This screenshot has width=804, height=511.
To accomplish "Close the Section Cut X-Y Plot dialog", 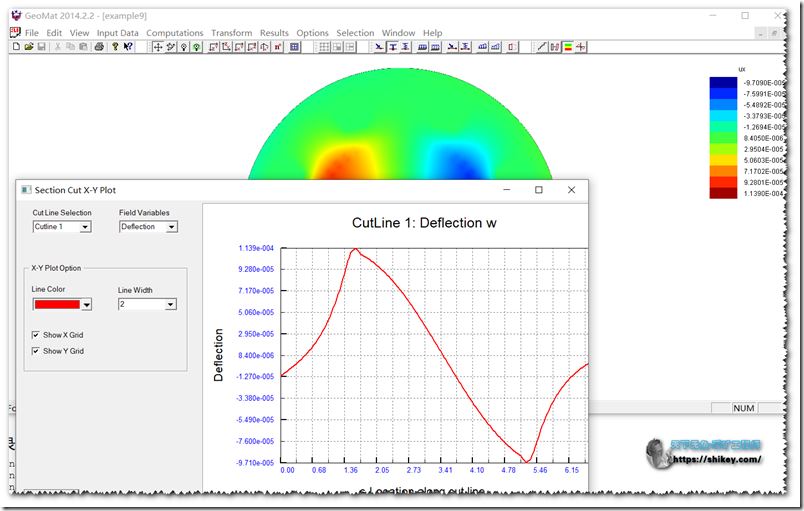I will [x=571, y=190].
